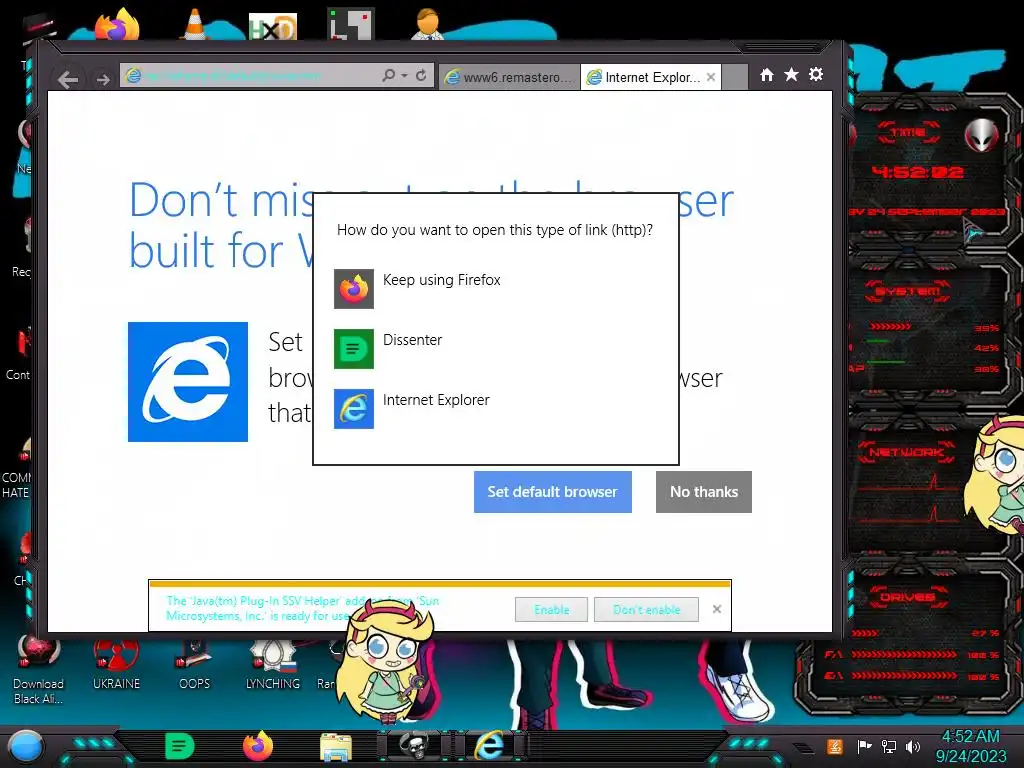Image resolution: width=1024 pixels, height=768 pixels.
Task: Close the Internet Explor... tab
Action: click(711, 77)
